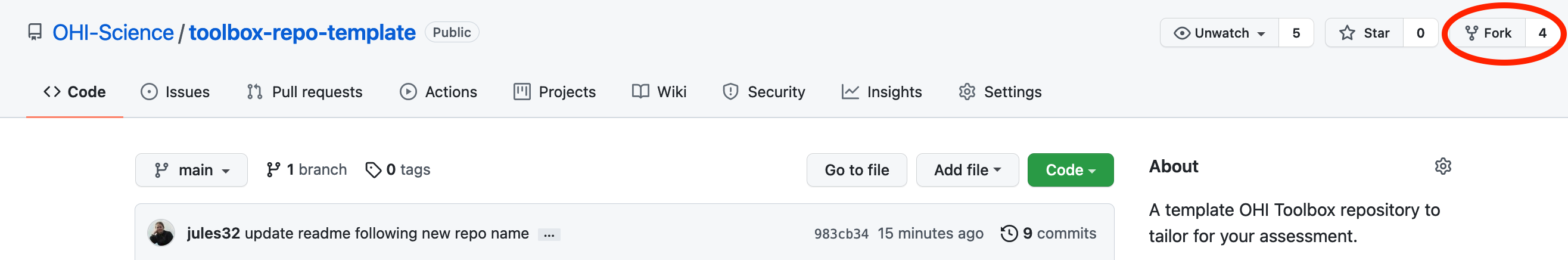Open the main branch selector dropdown
The width and height of the screenshot is (1568, 260).
[191, 170]
